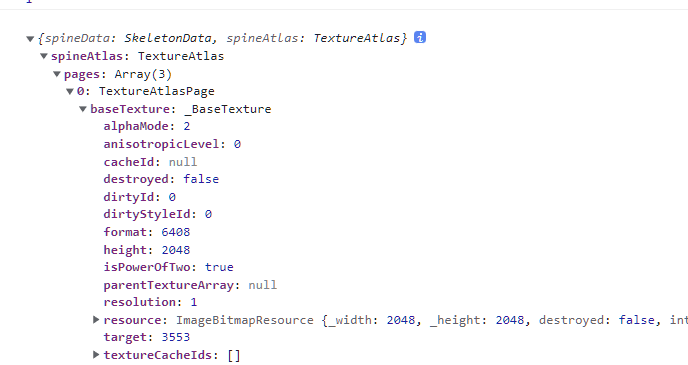
Task: Click the target 3553 value
Action: 176,337
